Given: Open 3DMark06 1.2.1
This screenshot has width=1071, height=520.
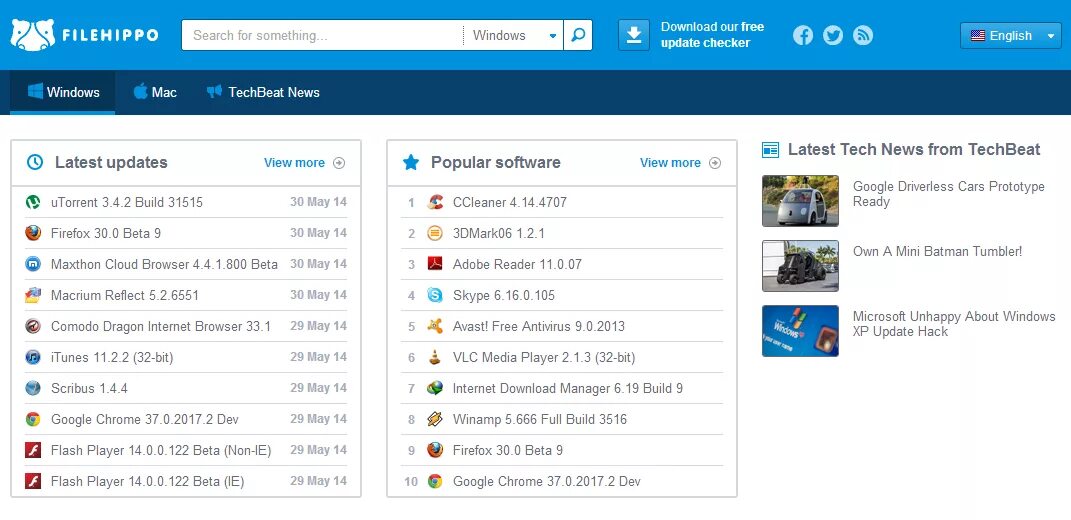Looking at the screenshot, I should [499, 233].
